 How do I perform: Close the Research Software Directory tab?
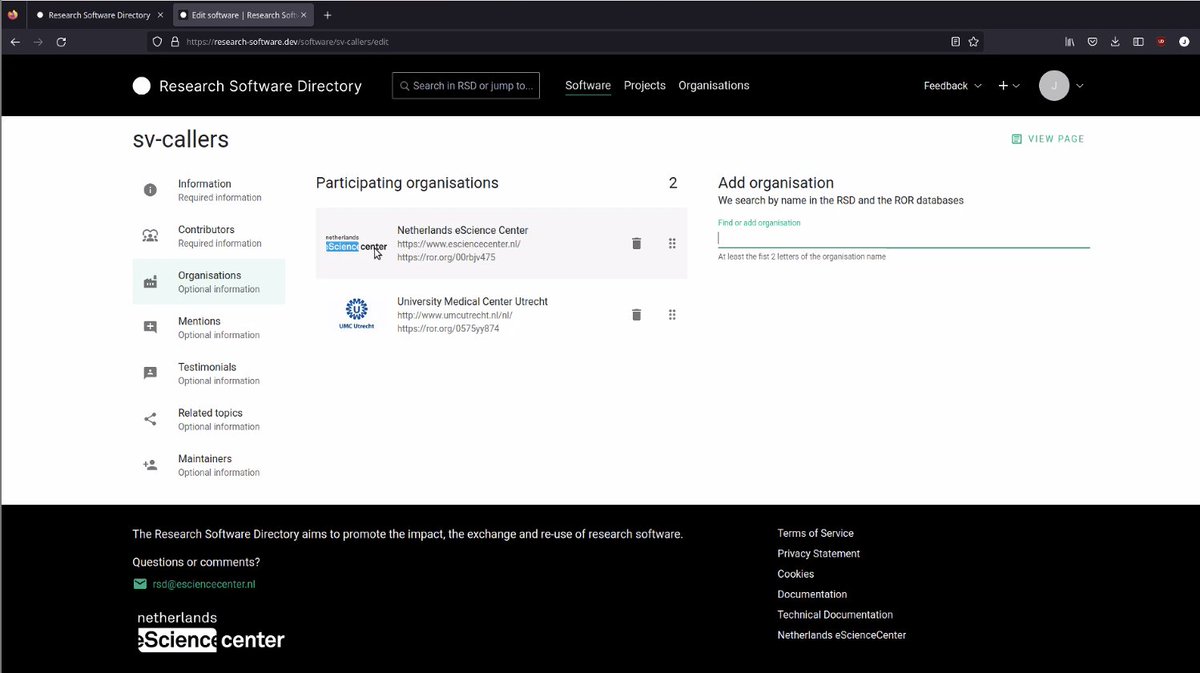coord(160,15)
